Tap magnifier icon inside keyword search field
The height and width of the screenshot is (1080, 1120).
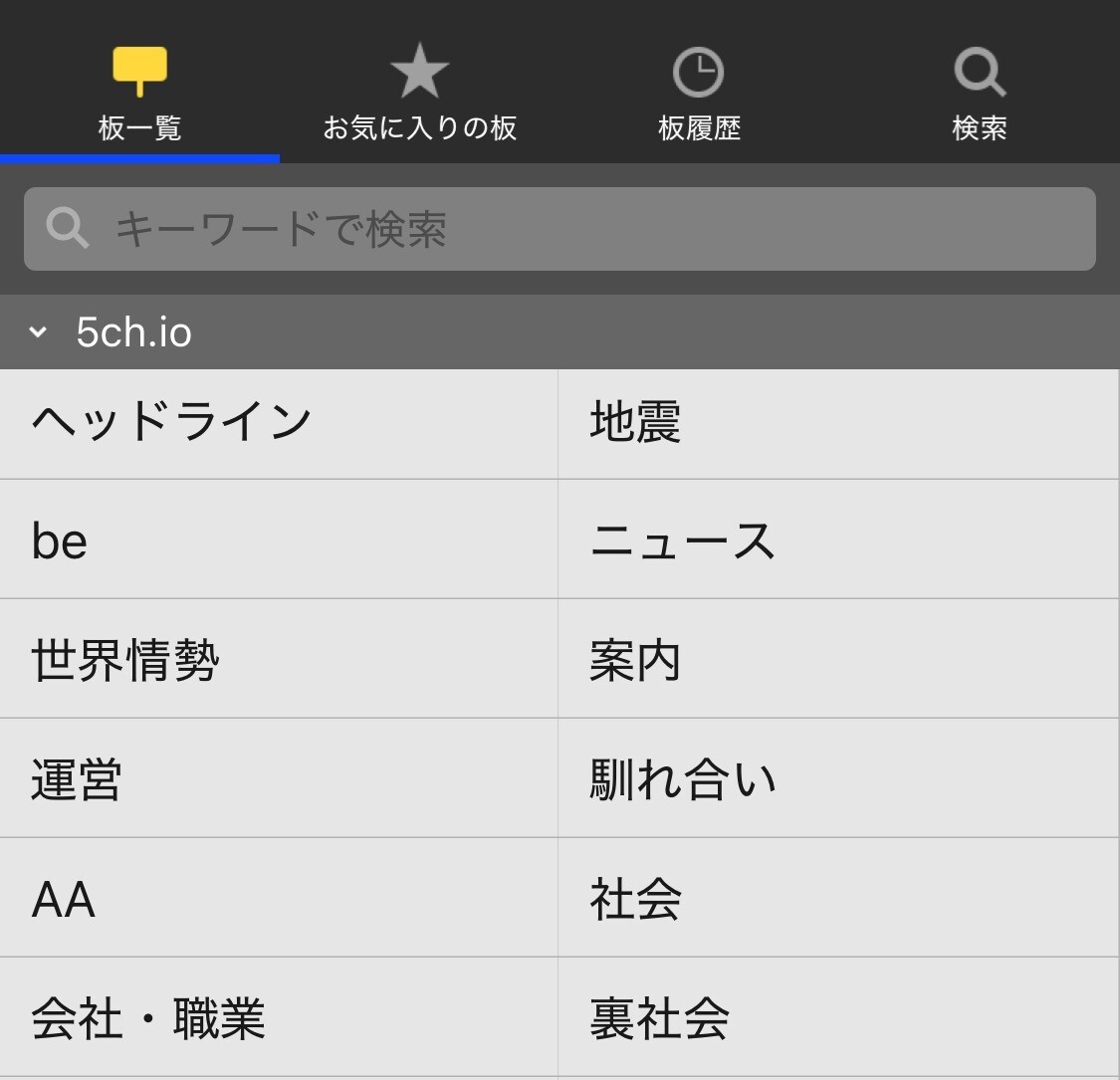tap(67, 228)
